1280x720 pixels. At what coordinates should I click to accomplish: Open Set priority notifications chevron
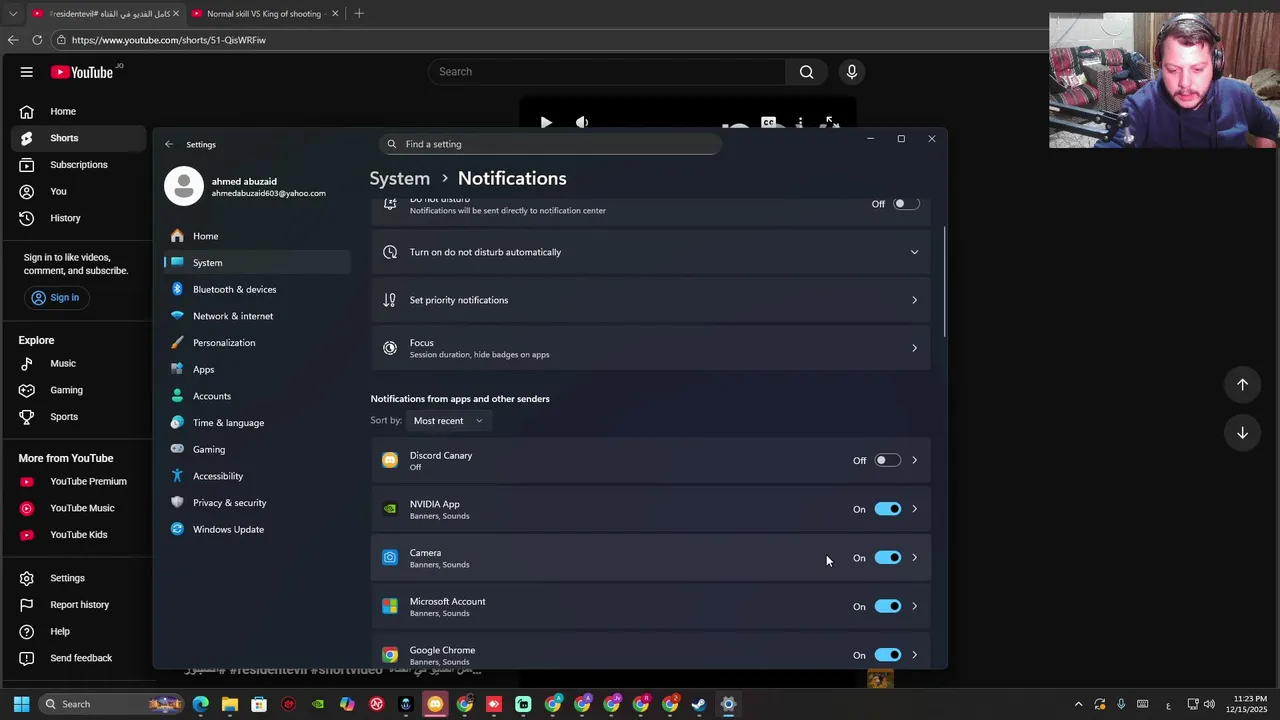coord(914,300)
